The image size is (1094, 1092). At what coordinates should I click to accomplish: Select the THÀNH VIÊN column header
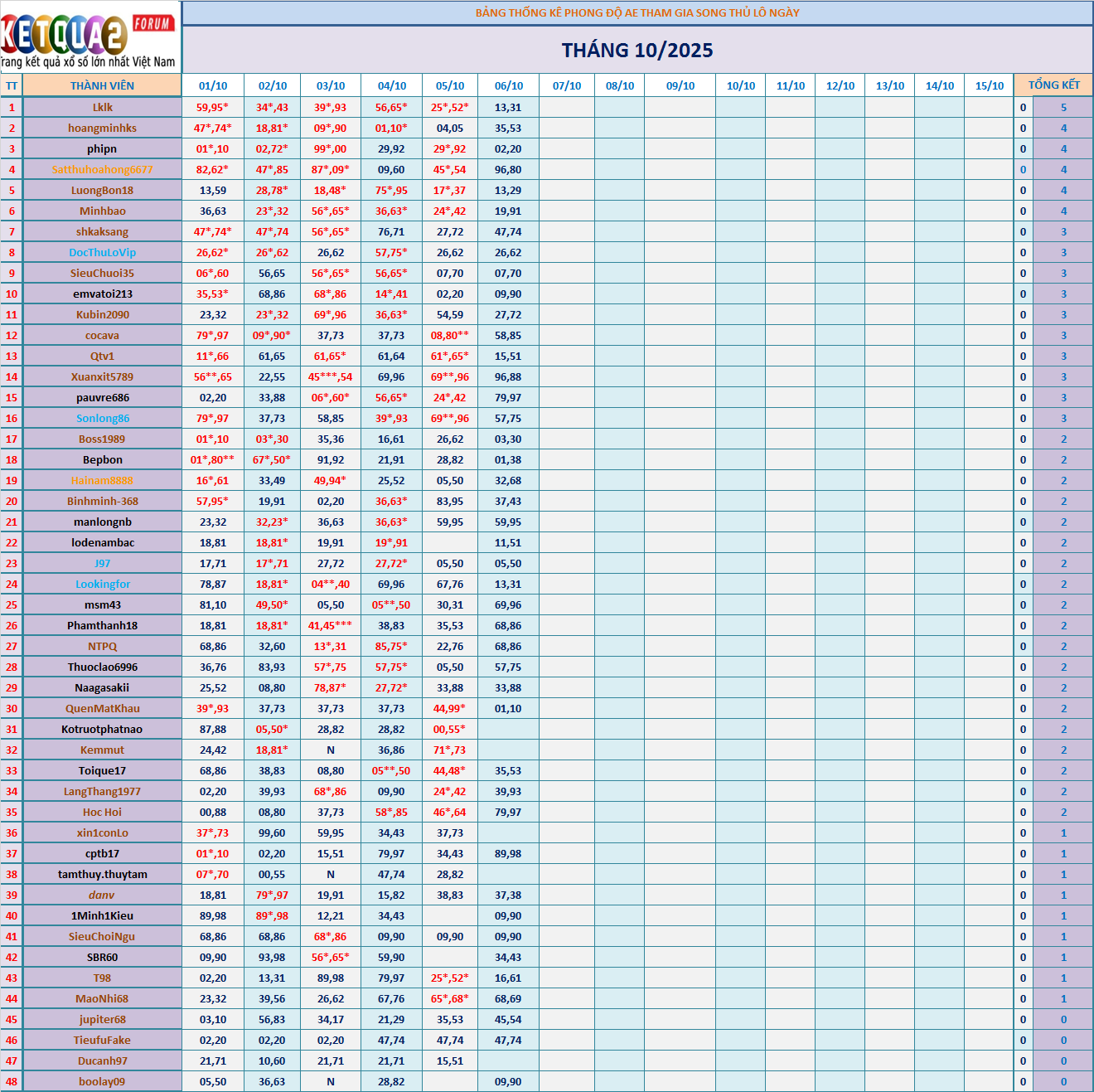[x=102, y=85]
